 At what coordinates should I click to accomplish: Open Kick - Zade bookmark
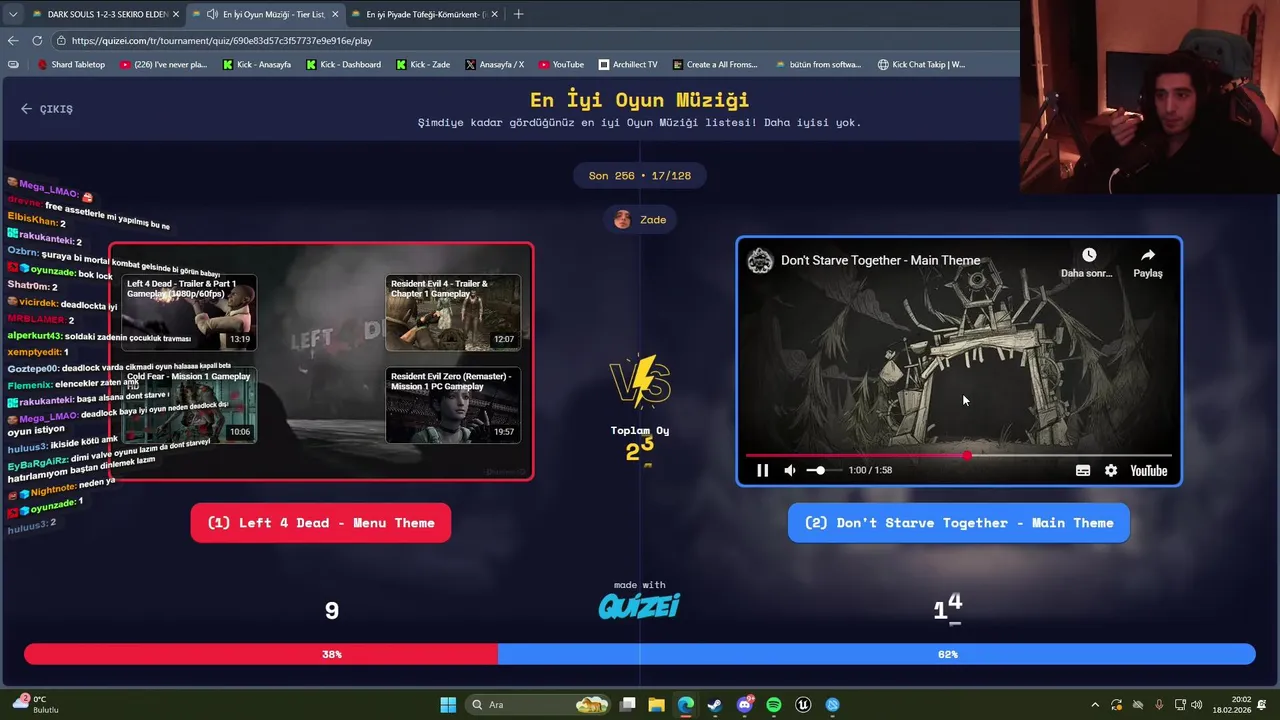(423, 64)
